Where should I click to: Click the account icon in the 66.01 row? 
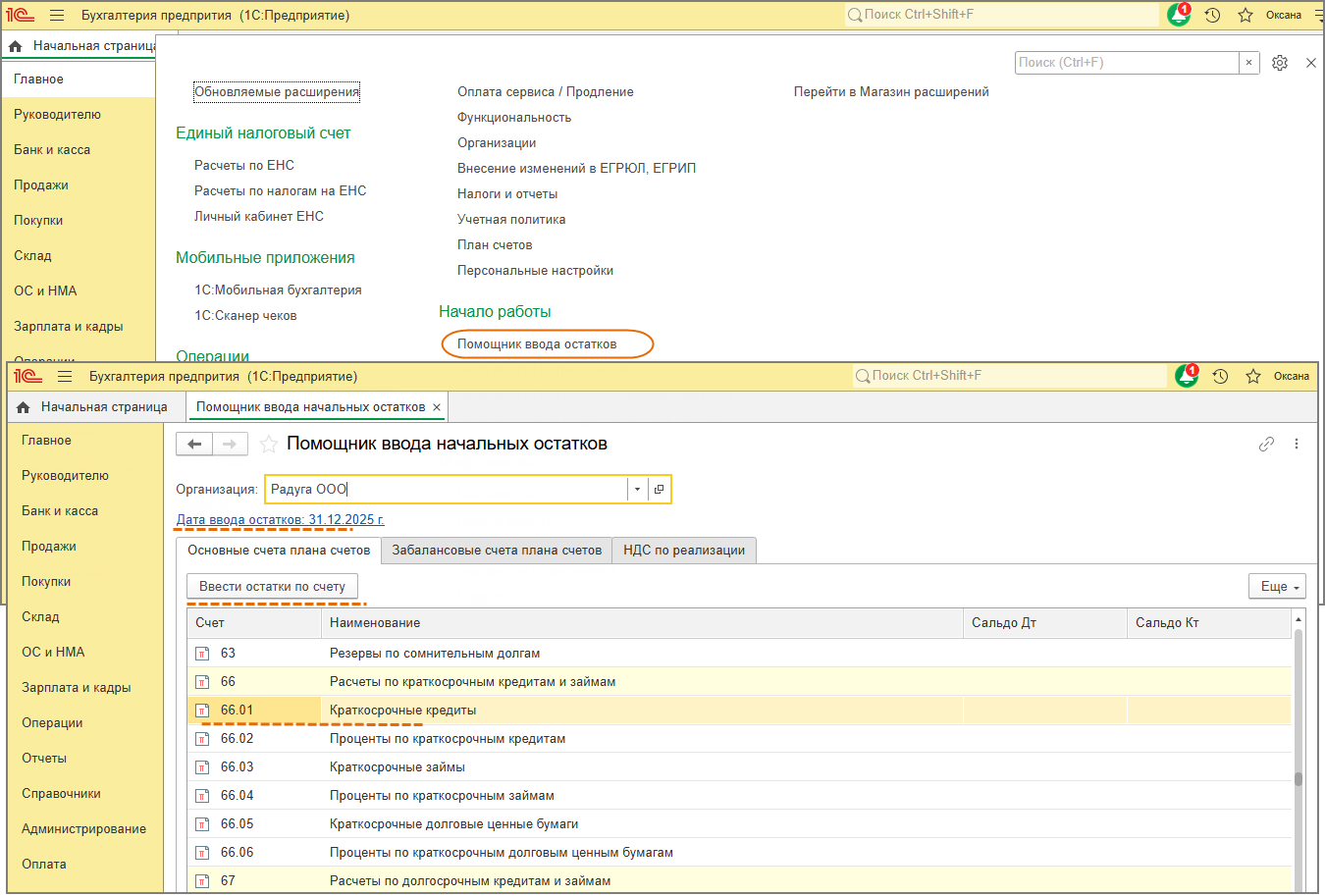pos(202,711)
